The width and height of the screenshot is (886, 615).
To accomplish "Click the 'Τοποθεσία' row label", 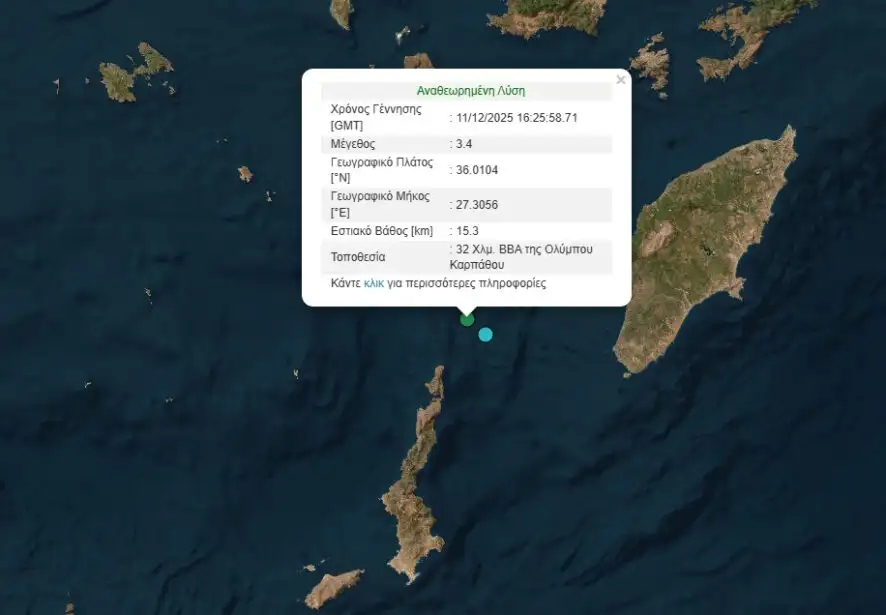I will (x=358, y=257).
